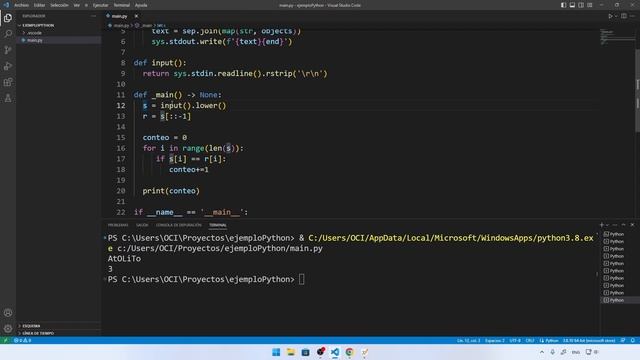Screen dimensions: 640x360
Task: Open the Testing flask view
Action: [8, 98]
